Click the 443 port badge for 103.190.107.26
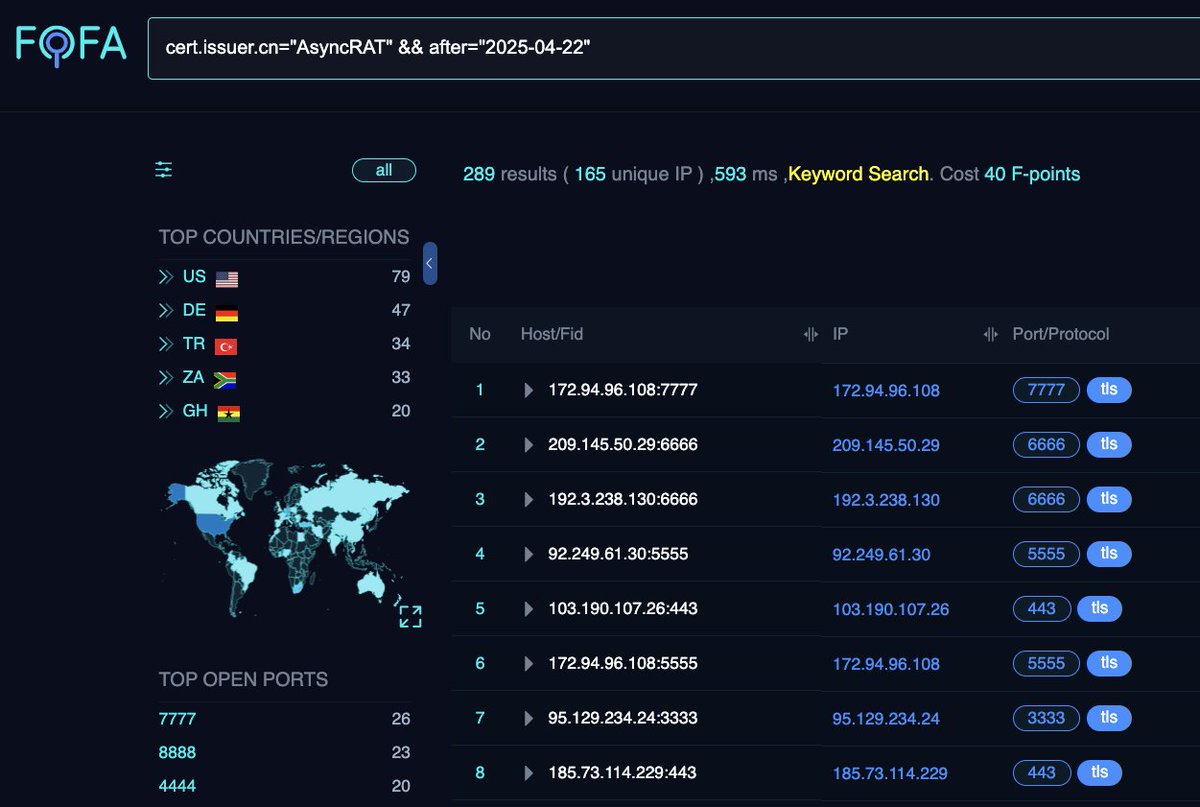 click(1042, 608)
